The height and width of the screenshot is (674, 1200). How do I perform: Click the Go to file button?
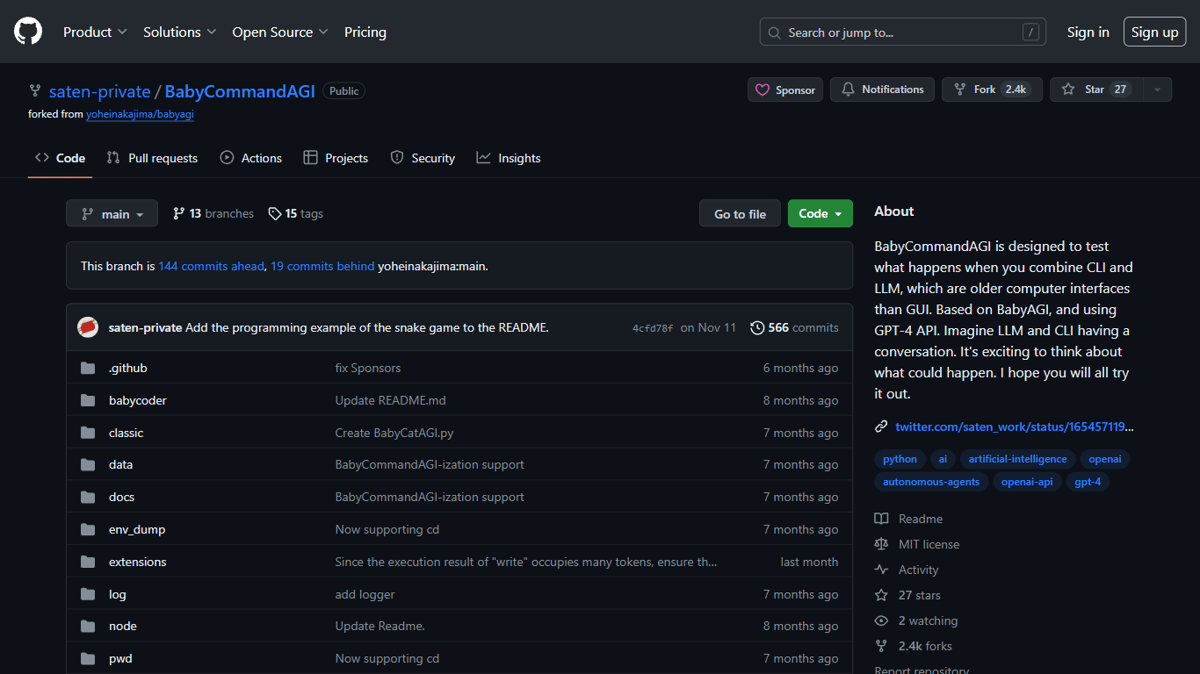(x=740, y=214)
